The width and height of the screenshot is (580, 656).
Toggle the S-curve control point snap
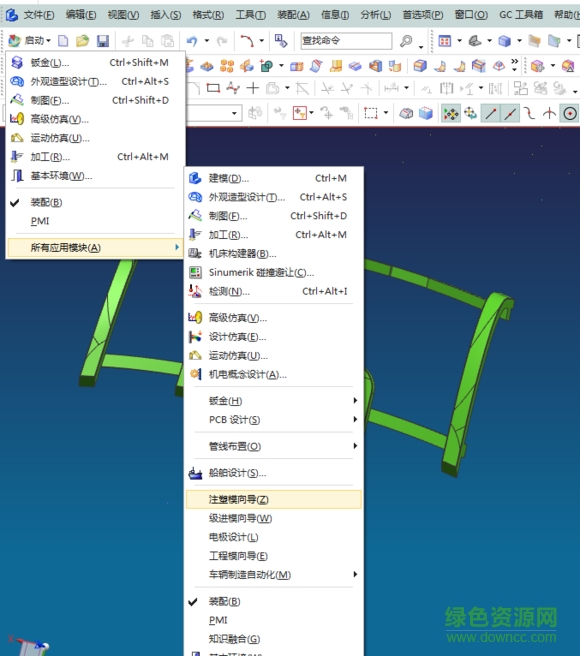(x=530, y=113)
